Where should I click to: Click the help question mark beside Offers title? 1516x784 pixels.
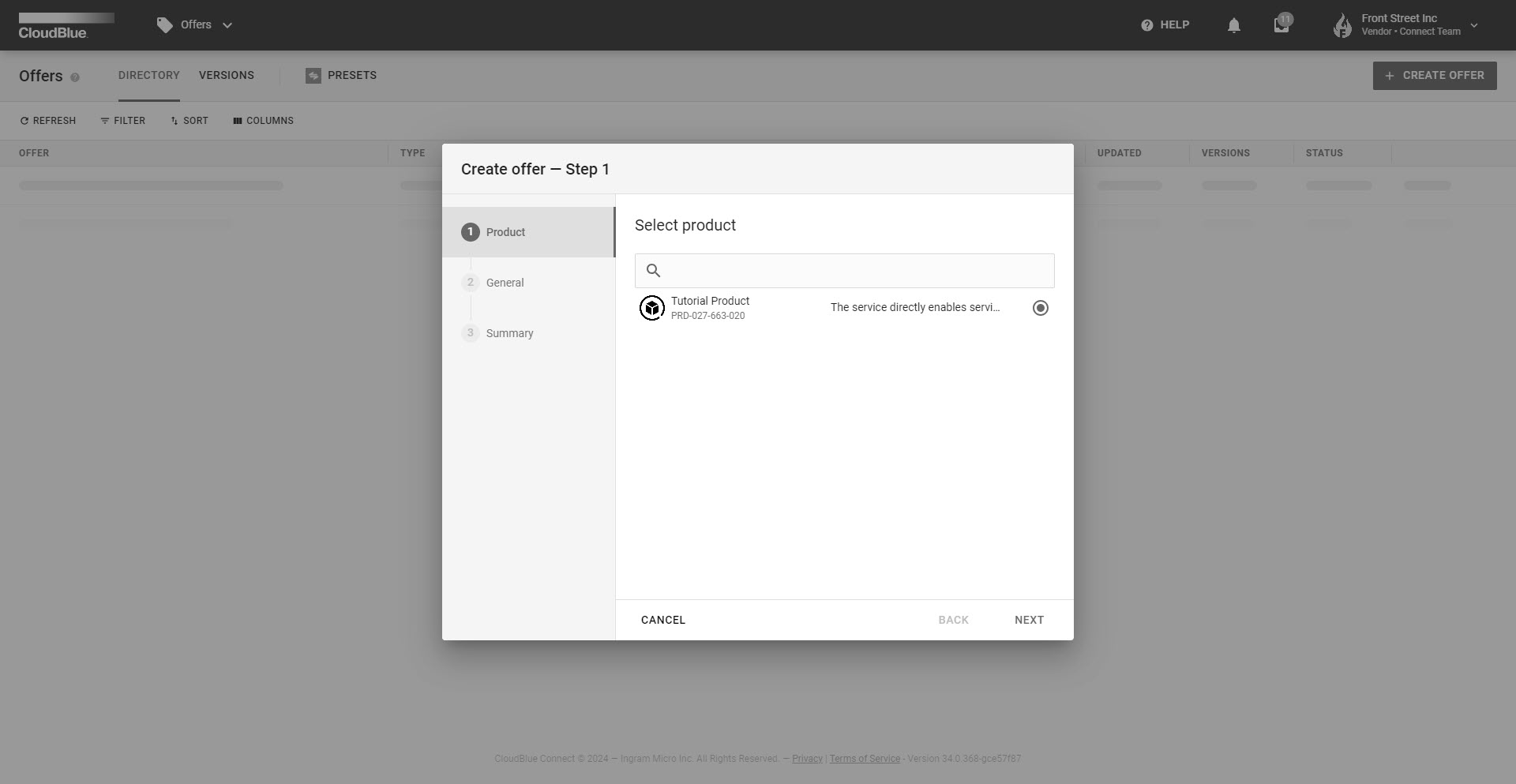(x=75, y=77)
